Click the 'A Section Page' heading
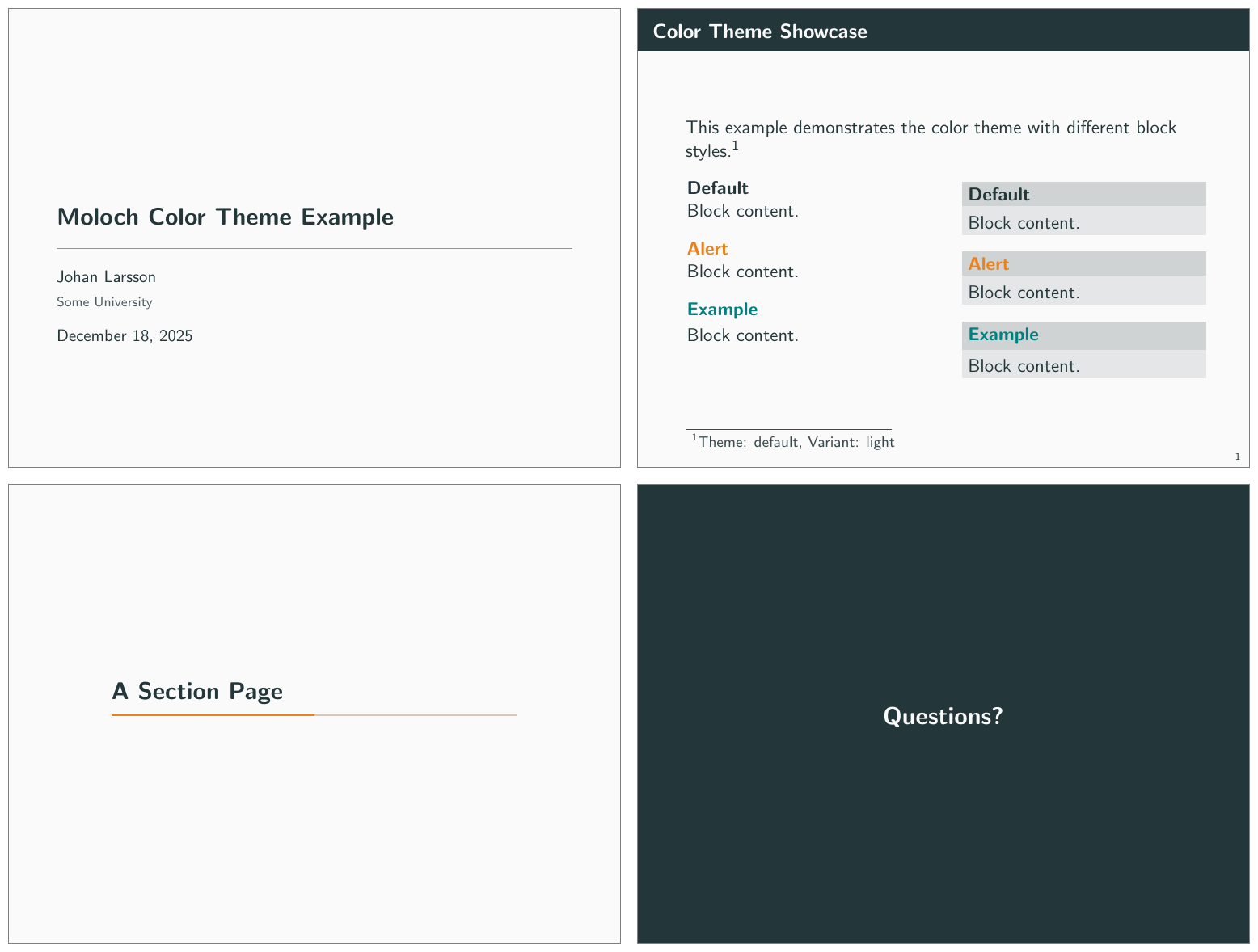This screenshot has width=1258, height=952. point(197,691)
